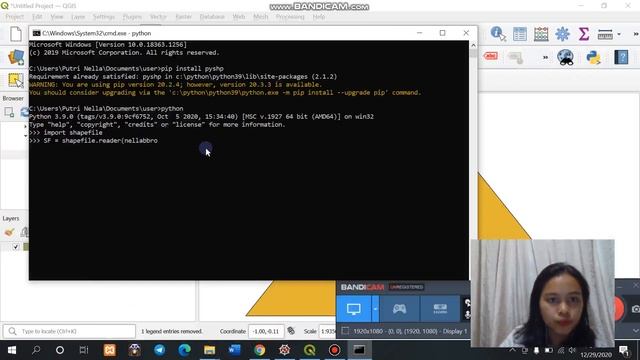The height and width of the screenshot is (360, 640).
Task: Switch to QGIS from the taskbar
Action: (309, 350)
